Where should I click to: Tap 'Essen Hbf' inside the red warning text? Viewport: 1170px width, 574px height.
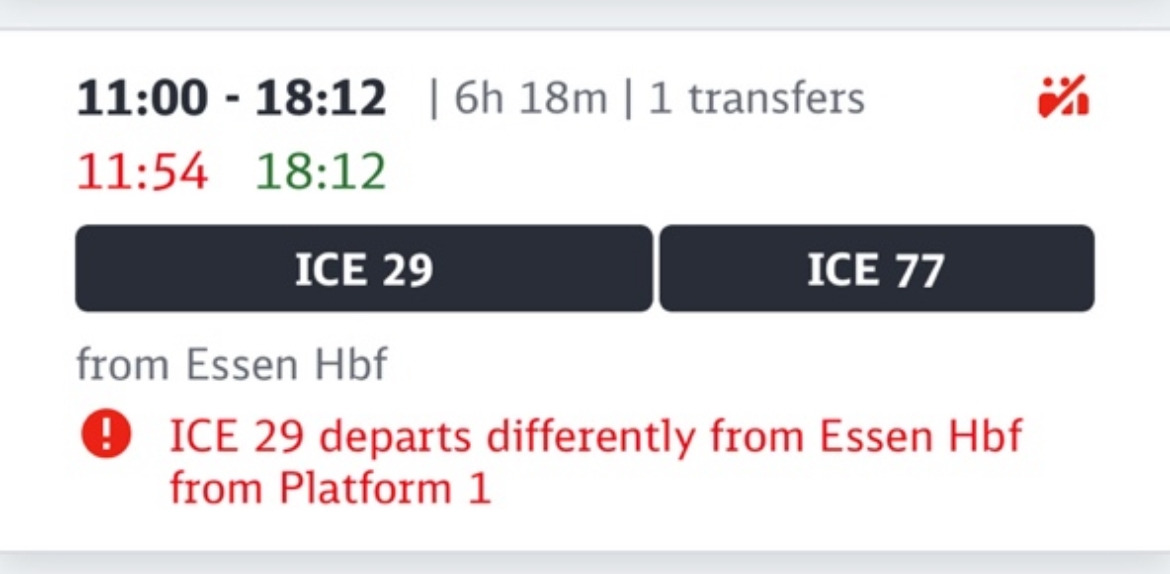(920, 438)
